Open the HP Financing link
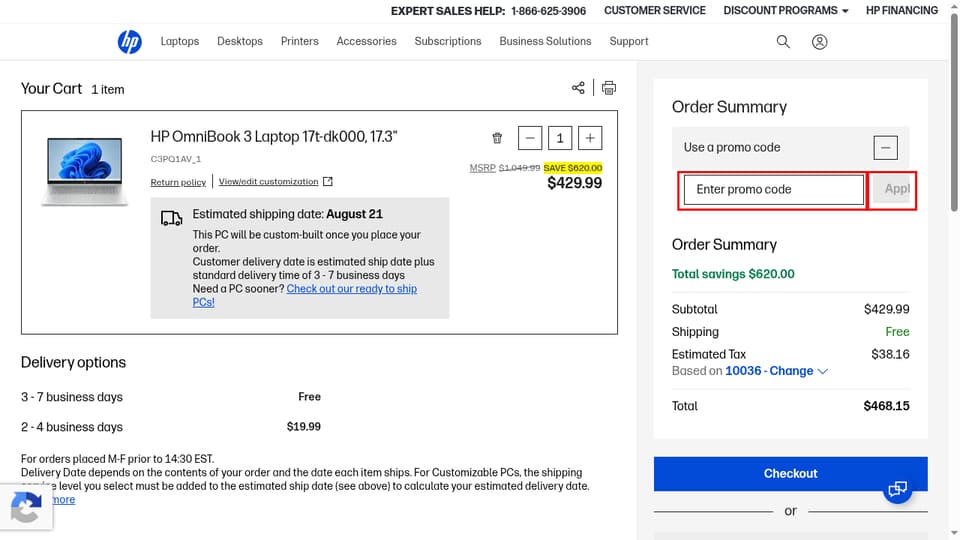The height and width of the screenshot is (540, 960). pyautogui.click(x=901, y=10)
